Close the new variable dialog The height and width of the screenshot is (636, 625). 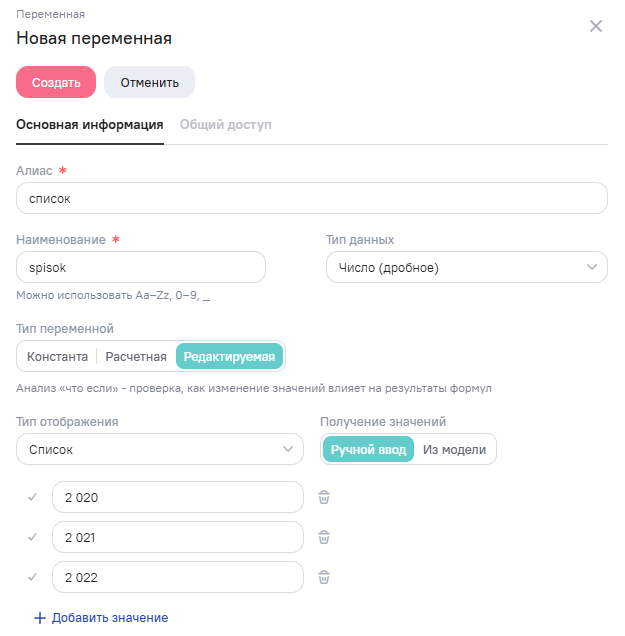[596, 26]
